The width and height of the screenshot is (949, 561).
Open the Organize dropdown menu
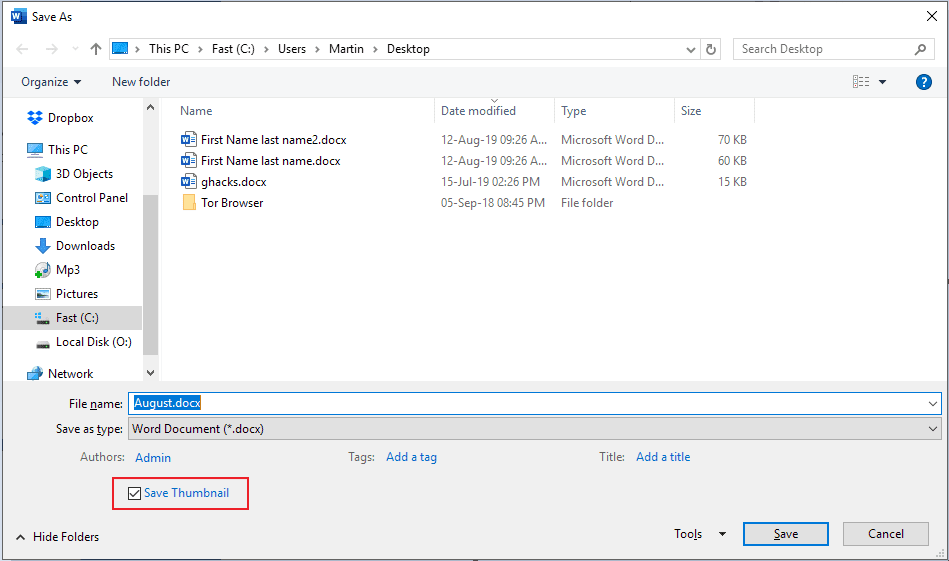pyautogui.click(x=51, y=82)
